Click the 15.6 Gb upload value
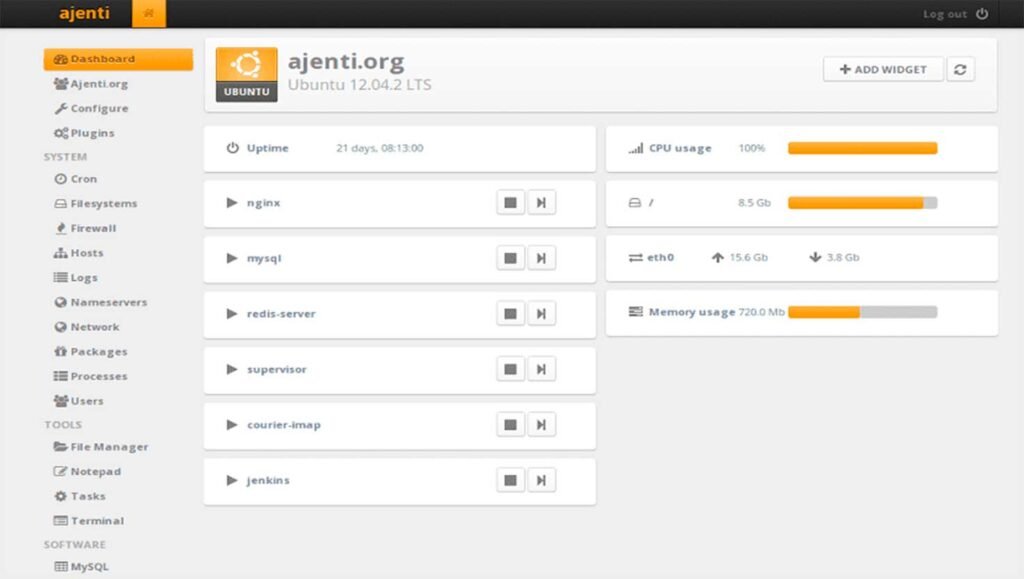Viewport: 1024px width, 579px height. tap(748, 258)
